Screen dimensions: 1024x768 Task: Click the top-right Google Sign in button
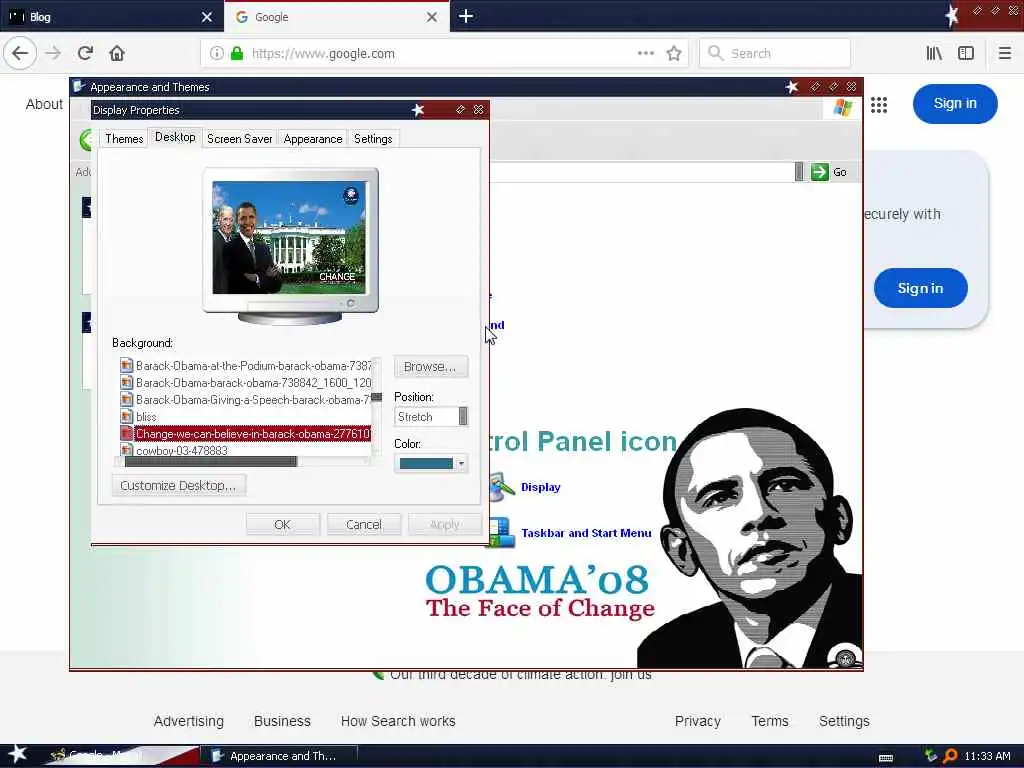pyautogui.click(x=955, y=104)
